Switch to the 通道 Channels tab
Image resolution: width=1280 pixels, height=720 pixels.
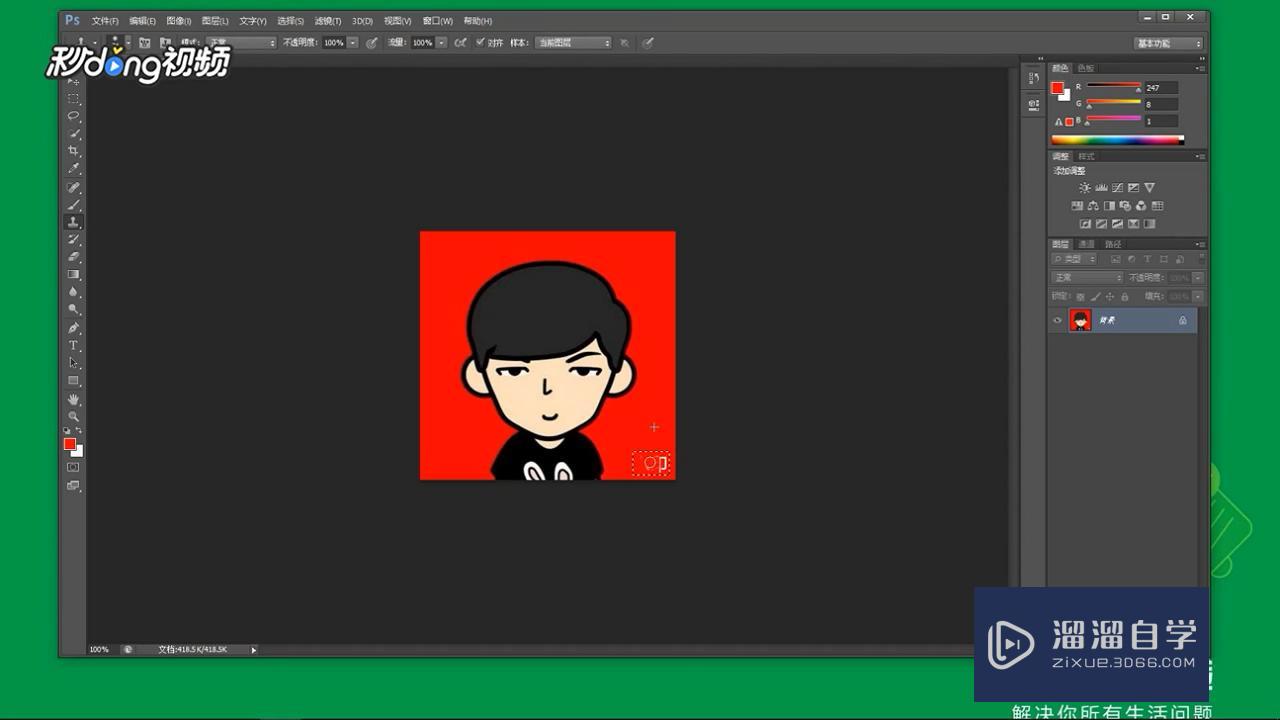tap(1086, 244)
